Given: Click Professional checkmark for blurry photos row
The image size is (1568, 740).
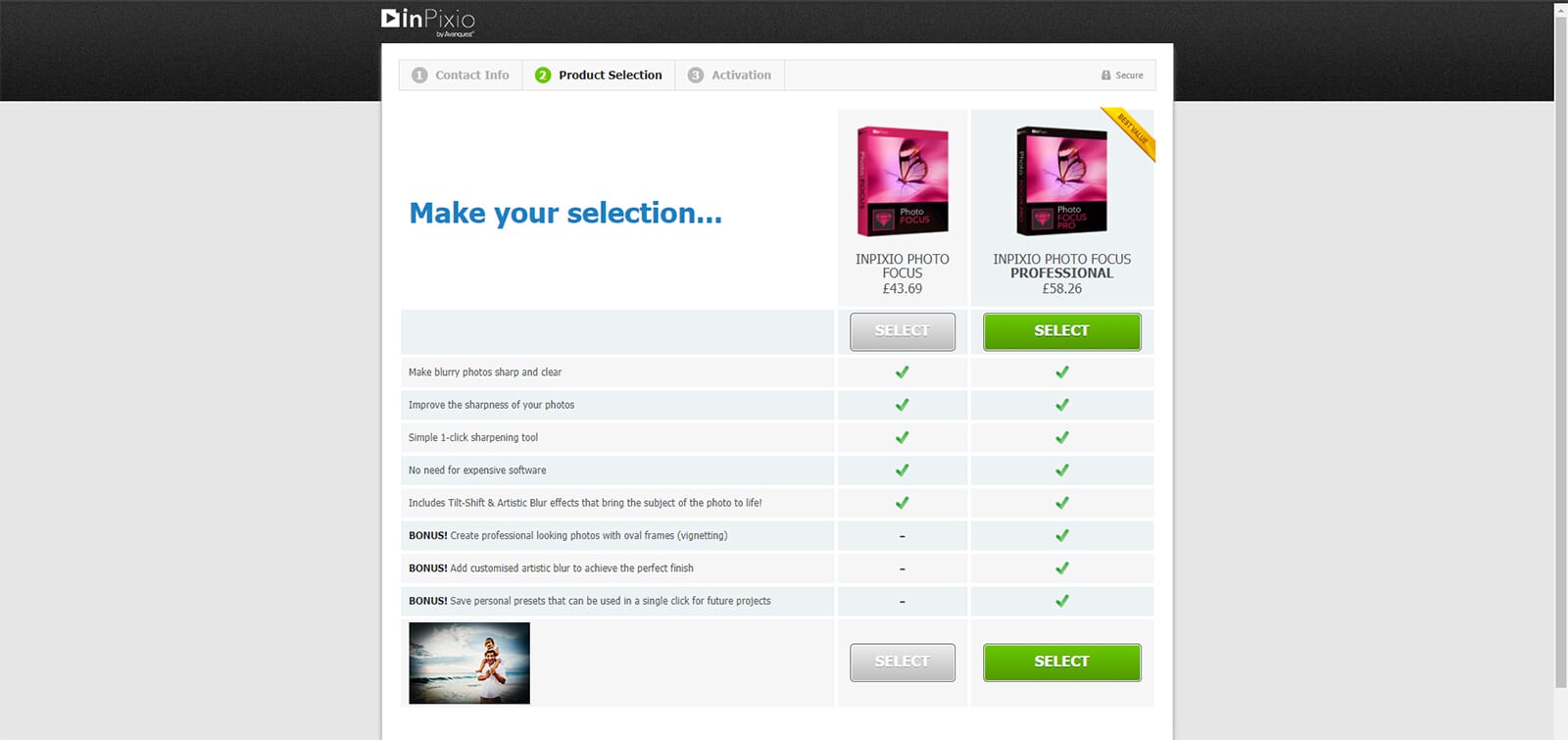Looking at the screenshot, I should click(1061, 372).
